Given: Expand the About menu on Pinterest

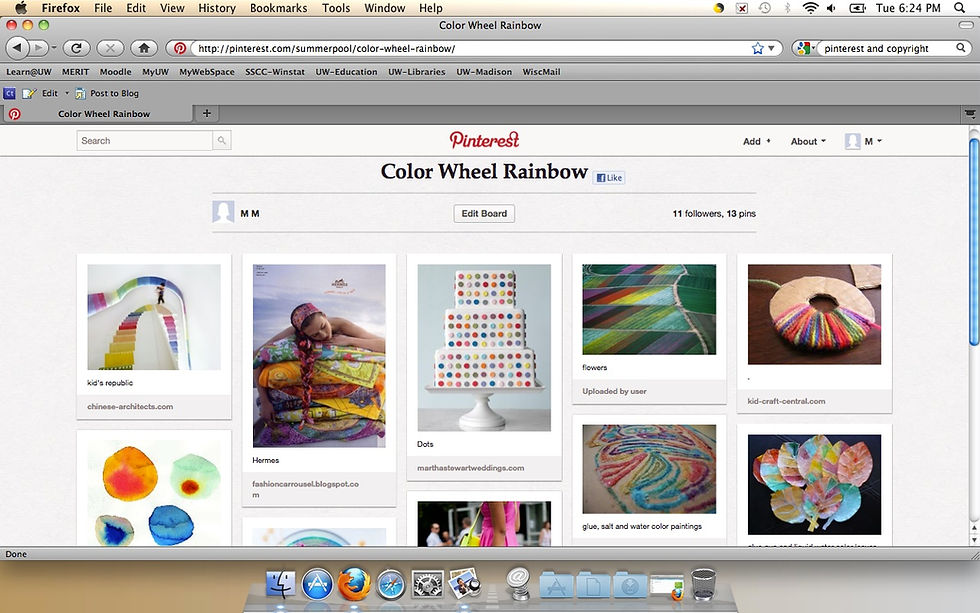Looking at the screenshot, I should point(808,141).
